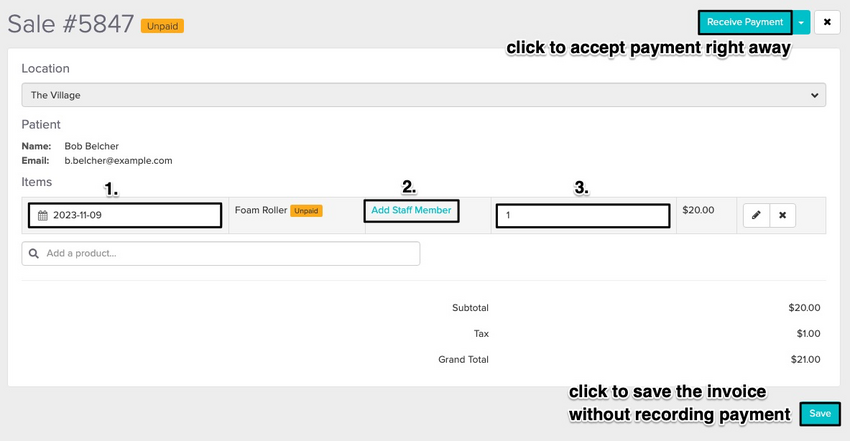
Task: Remove the Foam Roller item with the X icon
Action: point(782,215)
